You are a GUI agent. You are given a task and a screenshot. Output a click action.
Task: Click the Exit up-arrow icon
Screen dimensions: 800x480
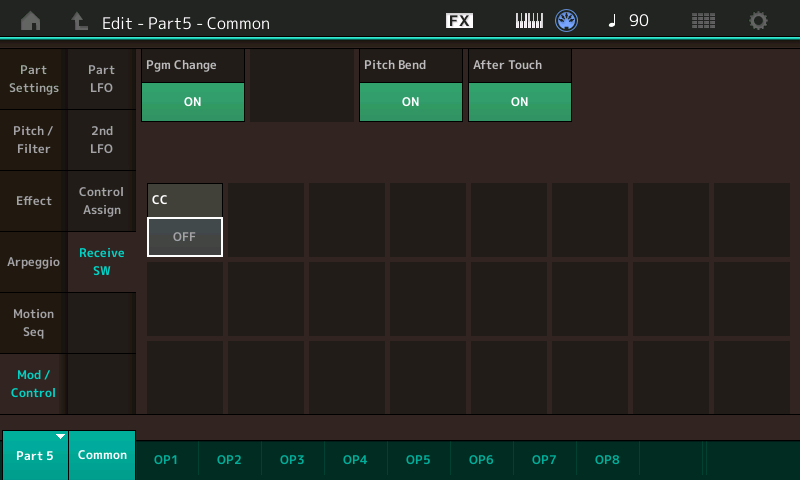80,21
